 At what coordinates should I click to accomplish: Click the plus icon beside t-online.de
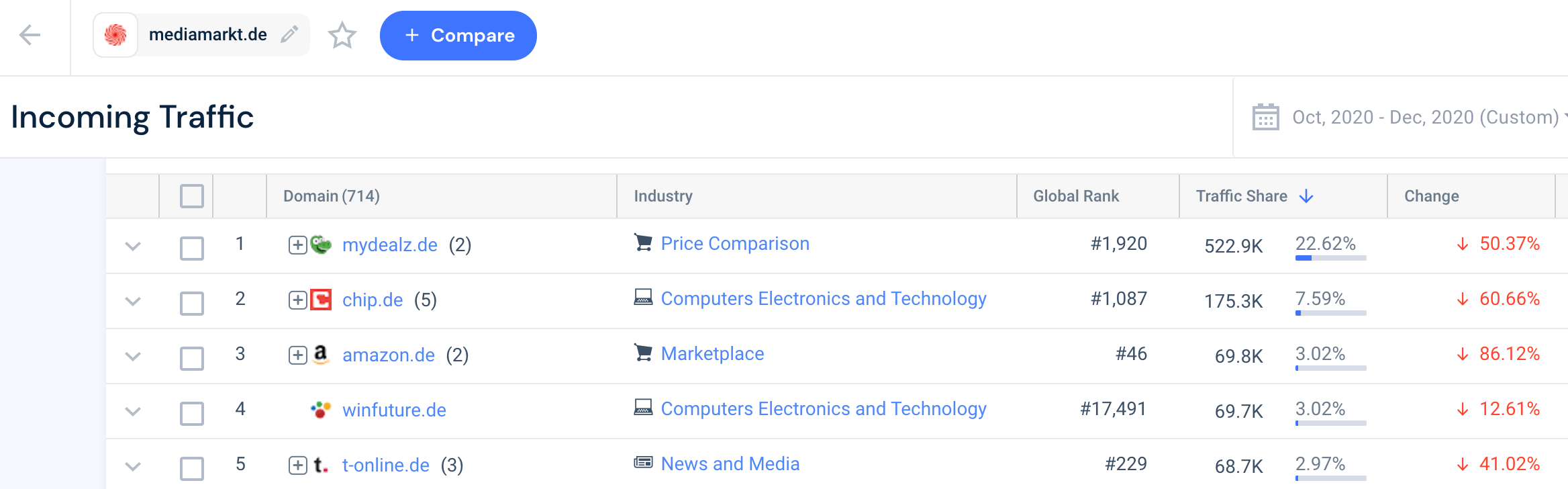[297, 465]
